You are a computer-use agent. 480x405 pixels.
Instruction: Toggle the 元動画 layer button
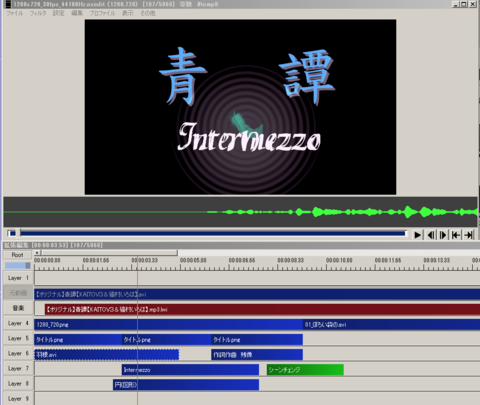click(x=18, y=293)
